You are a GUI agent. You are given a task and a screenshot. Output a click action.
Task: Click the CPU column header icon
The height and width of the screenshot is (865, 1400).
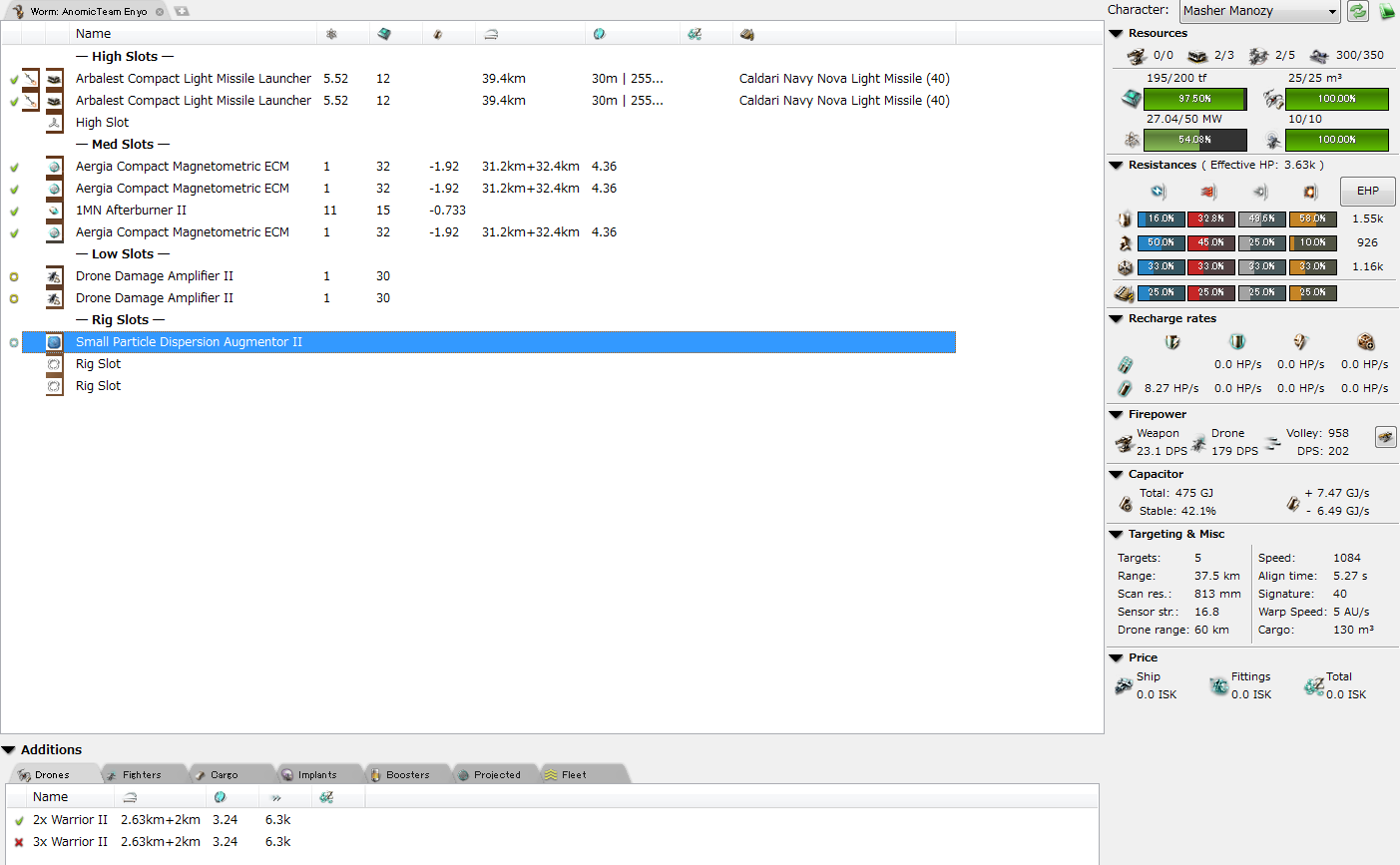click(384, 34)
